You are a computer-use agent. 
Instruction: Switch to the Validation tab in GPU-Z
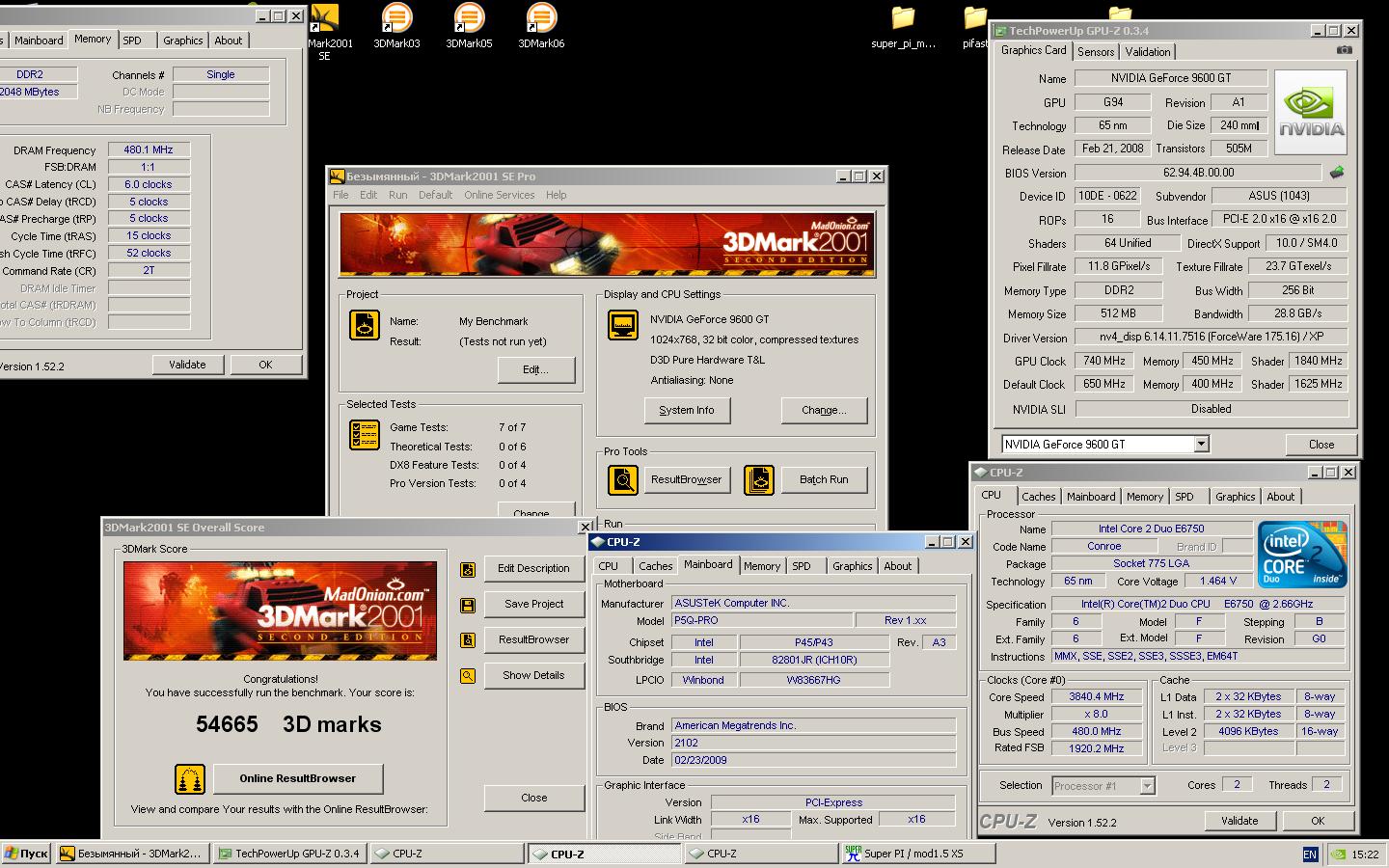pos(1147,52)
